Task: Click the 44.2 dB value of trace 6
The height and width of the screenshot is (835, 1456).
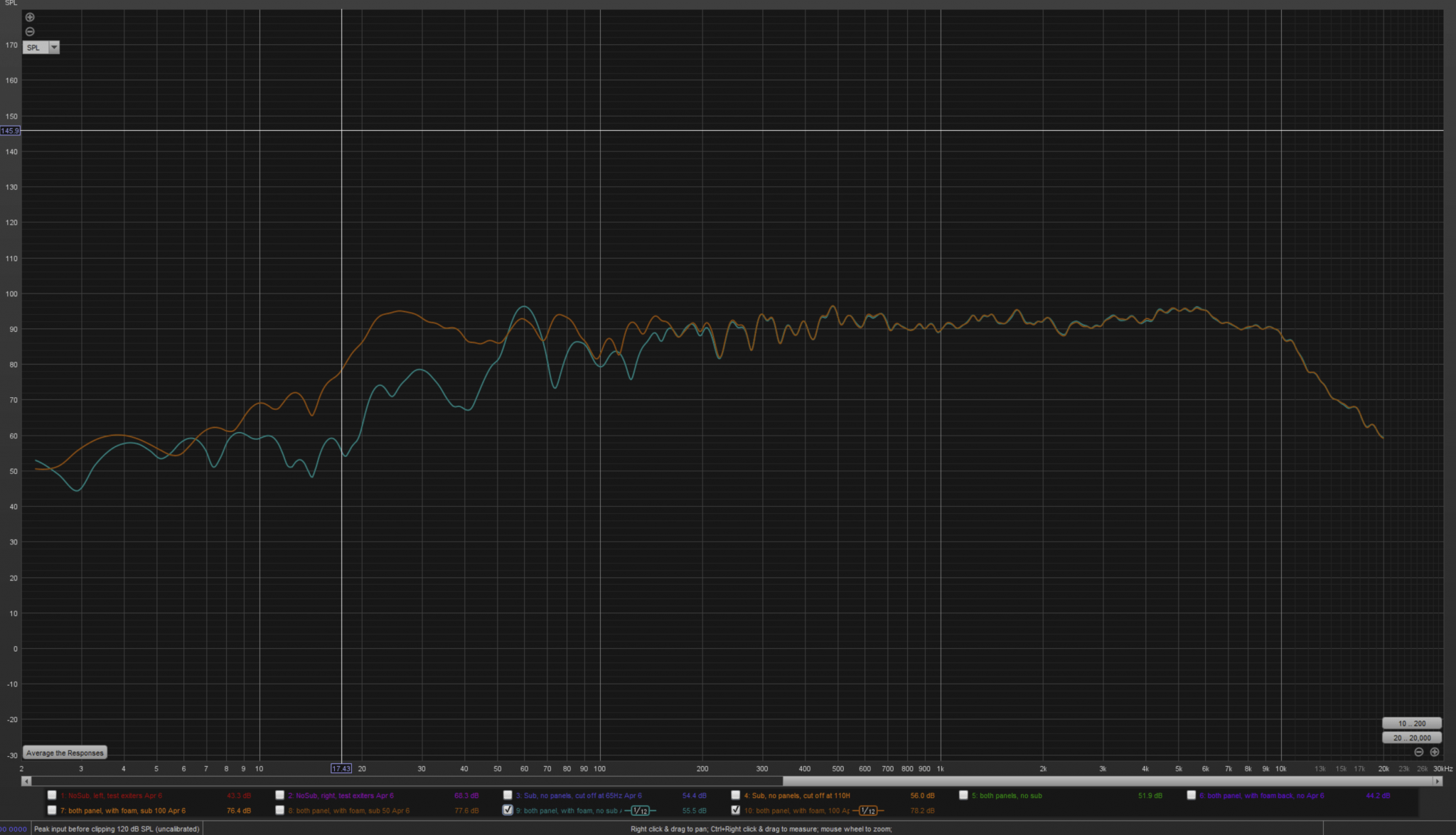Action: [1378, 796]
